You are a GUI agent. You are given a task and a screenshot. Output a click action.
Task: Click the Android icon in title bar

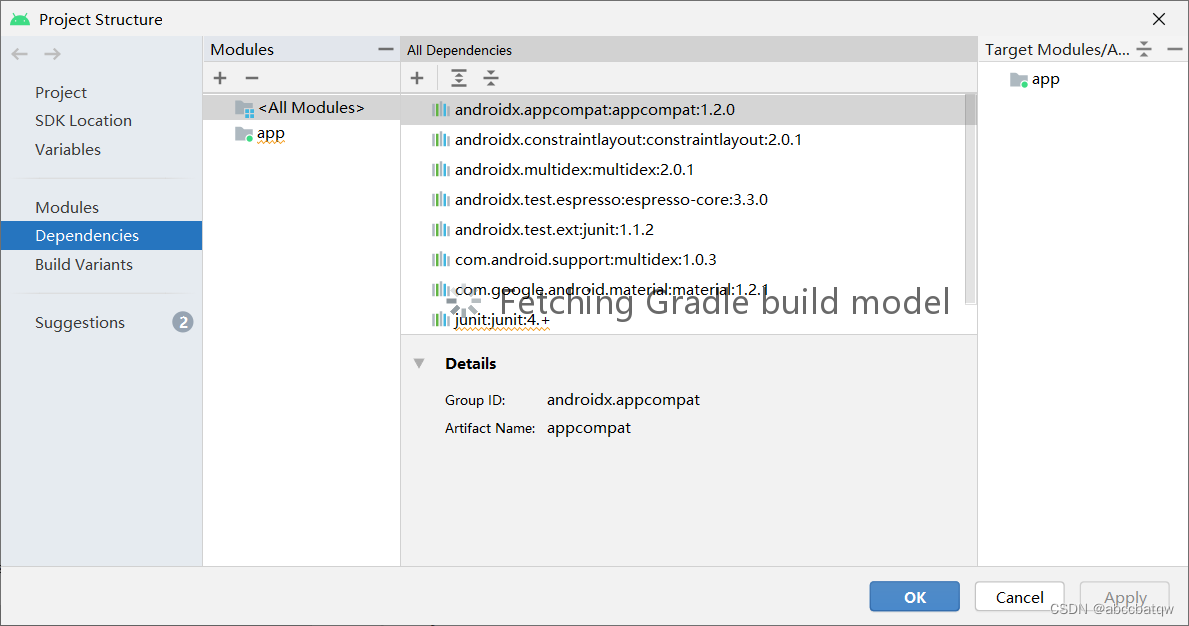pyautogui.click(x=20, y=19)
